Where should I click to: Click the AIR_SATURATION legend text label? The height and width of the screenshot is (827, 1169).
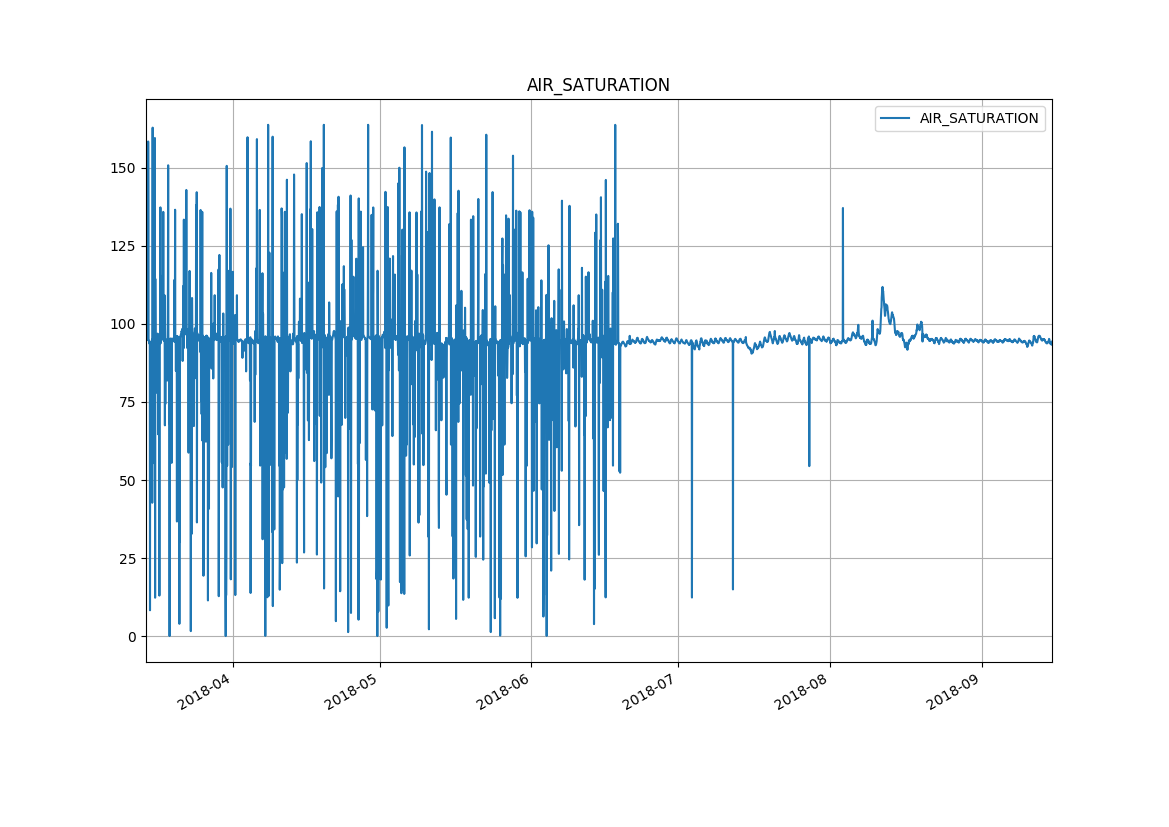click(978, 118)
